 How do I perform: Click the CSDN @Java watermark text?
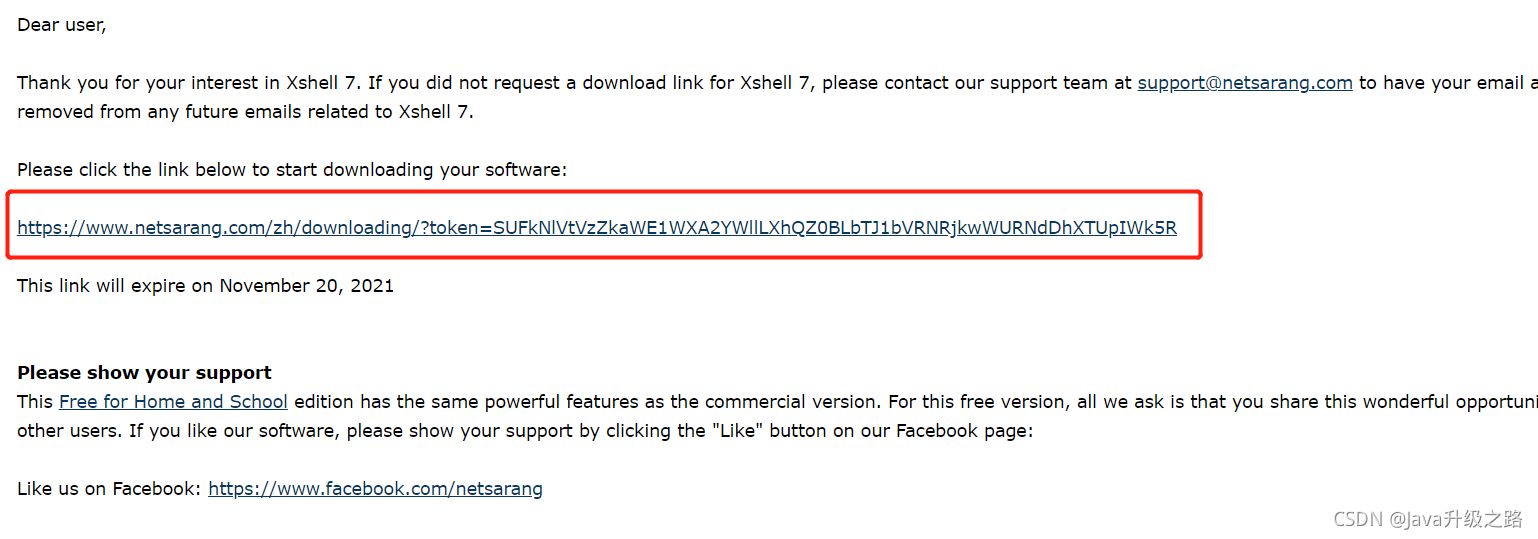pyautogui.click(x=1428, y=518)
